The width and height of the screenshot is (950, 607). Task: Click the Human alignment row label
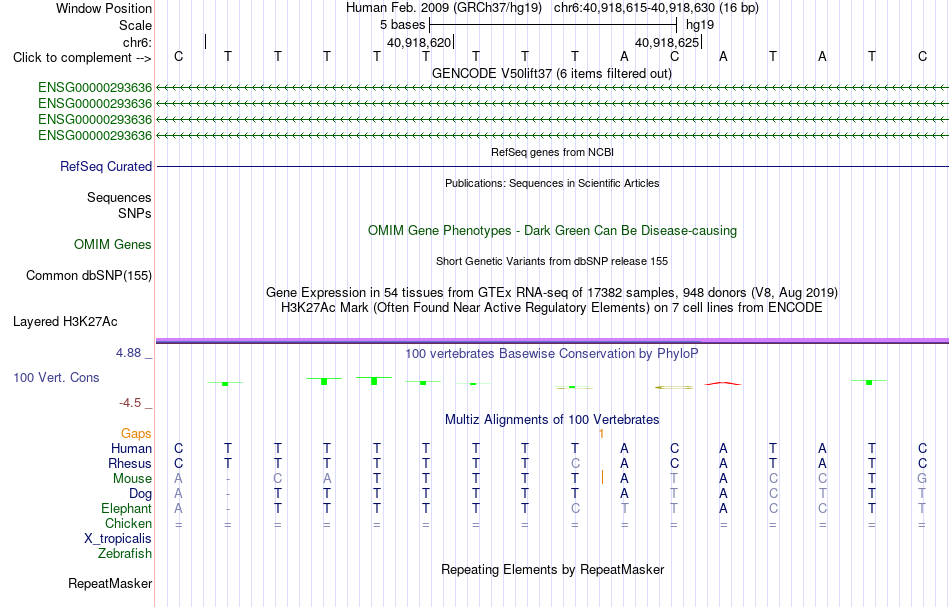pyautogui.click(x=131, y=449)
